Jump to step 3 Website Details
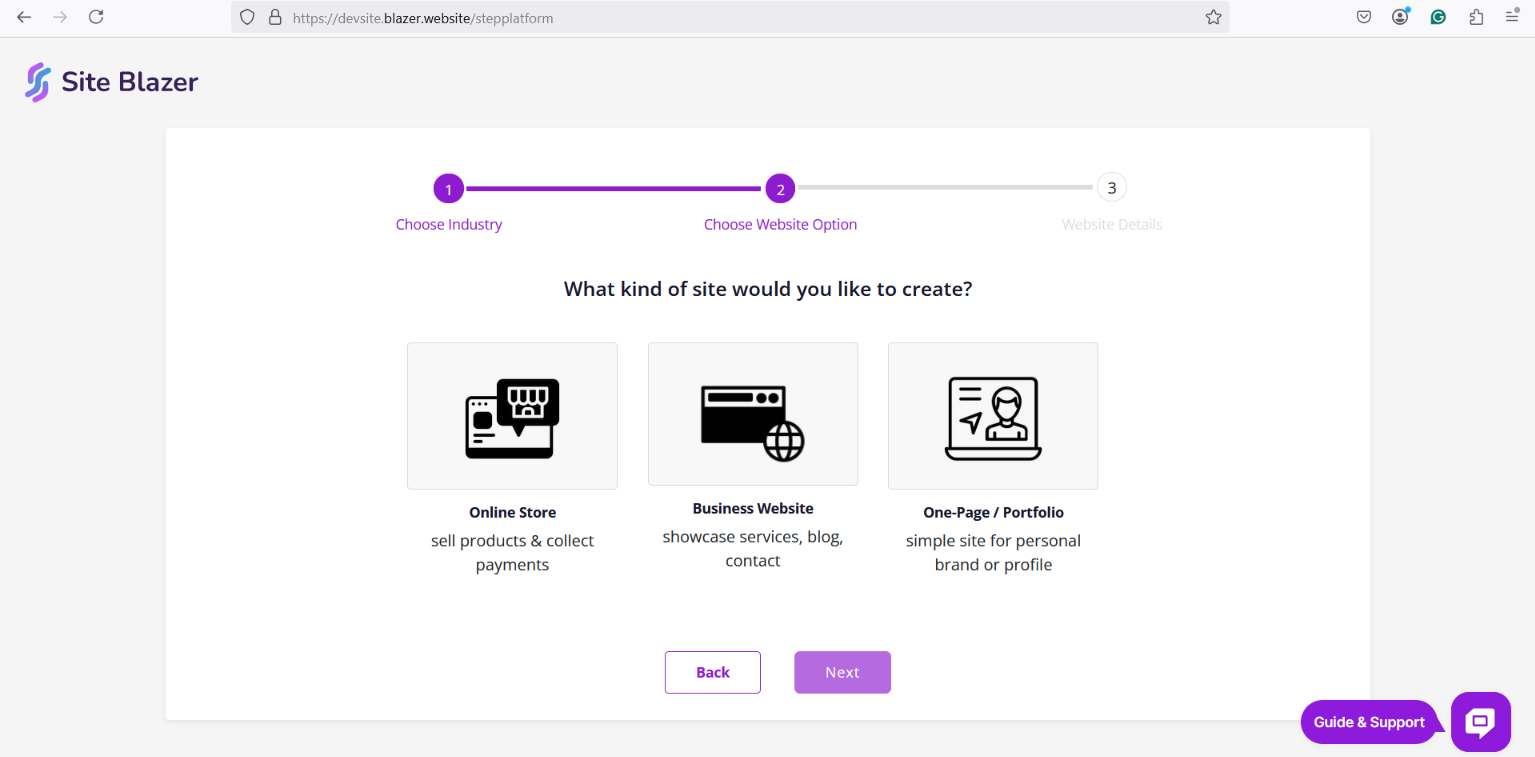The image size is (1535, 757). (1111, 188)
